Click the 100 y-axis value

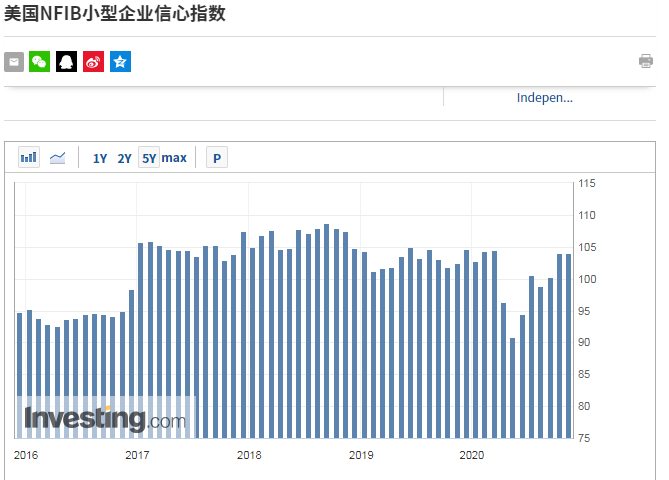[x=587, y=279]
